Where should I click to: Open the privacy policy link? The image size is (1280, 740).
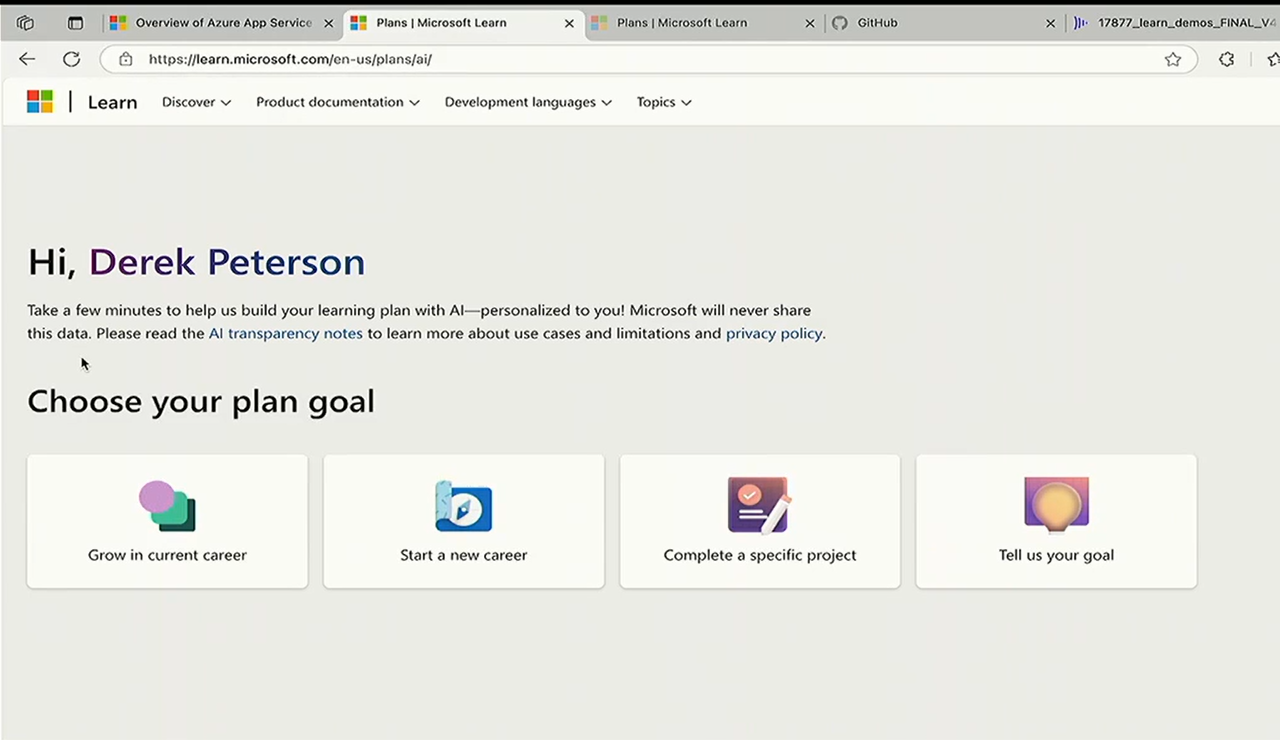point(774,334)
